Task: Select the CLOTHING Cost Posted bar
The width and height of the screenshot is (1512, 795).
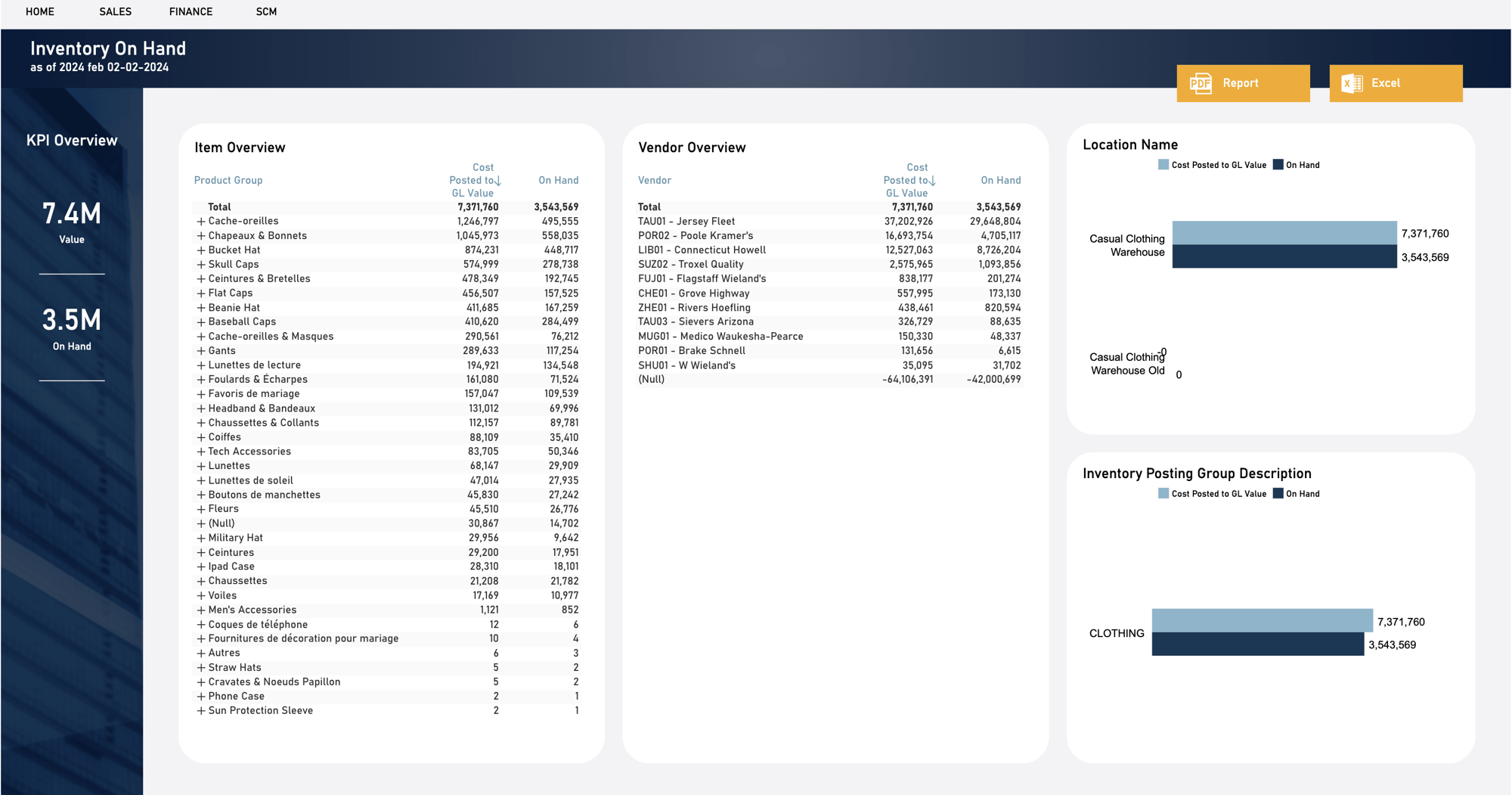Action: coord(1262,620)
